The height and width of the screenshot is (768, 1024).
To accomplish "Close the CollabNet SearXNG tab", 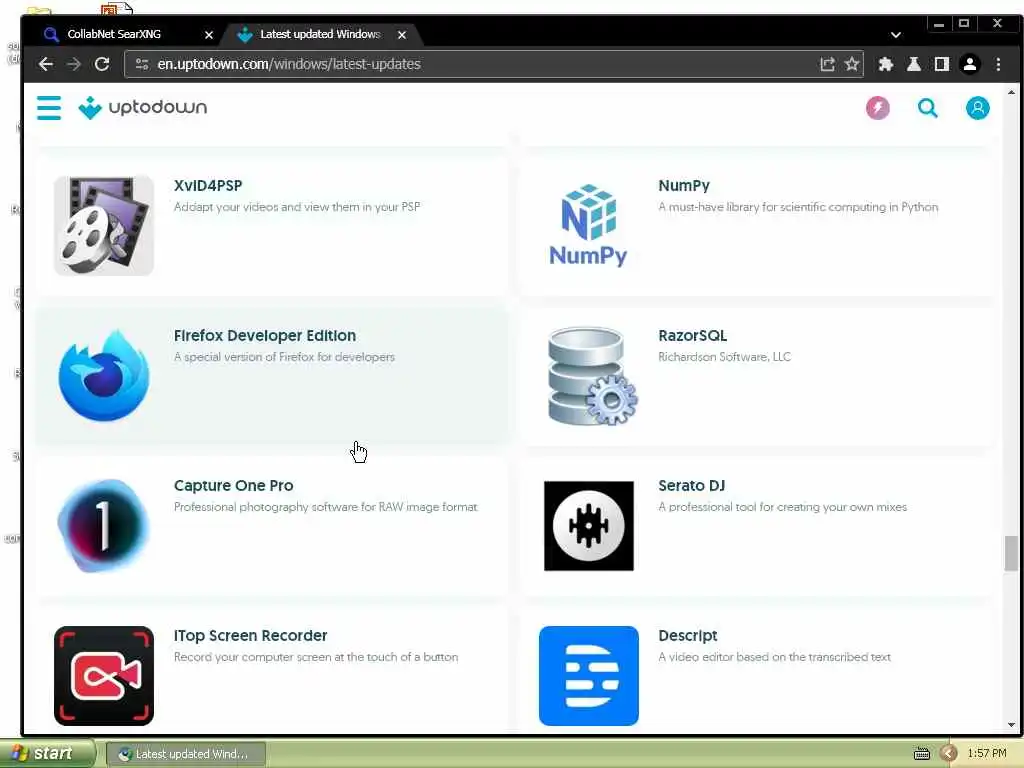I will (209, 35).
